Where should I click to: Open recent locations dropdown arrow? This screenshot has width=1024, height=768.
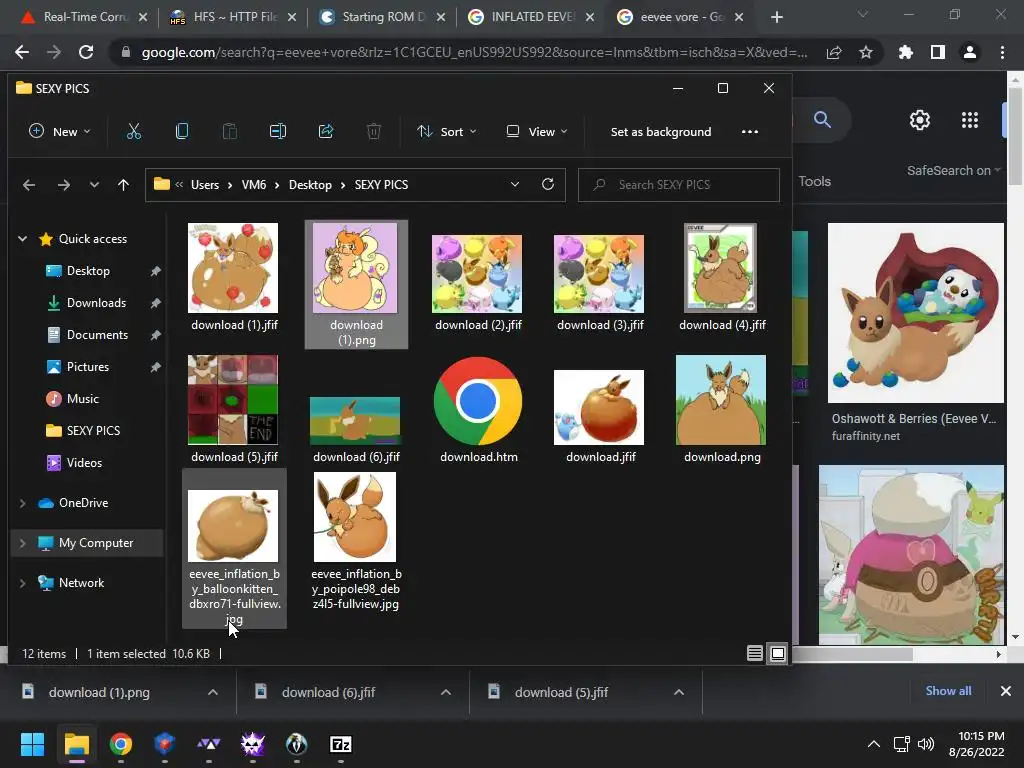pos(94,185)
